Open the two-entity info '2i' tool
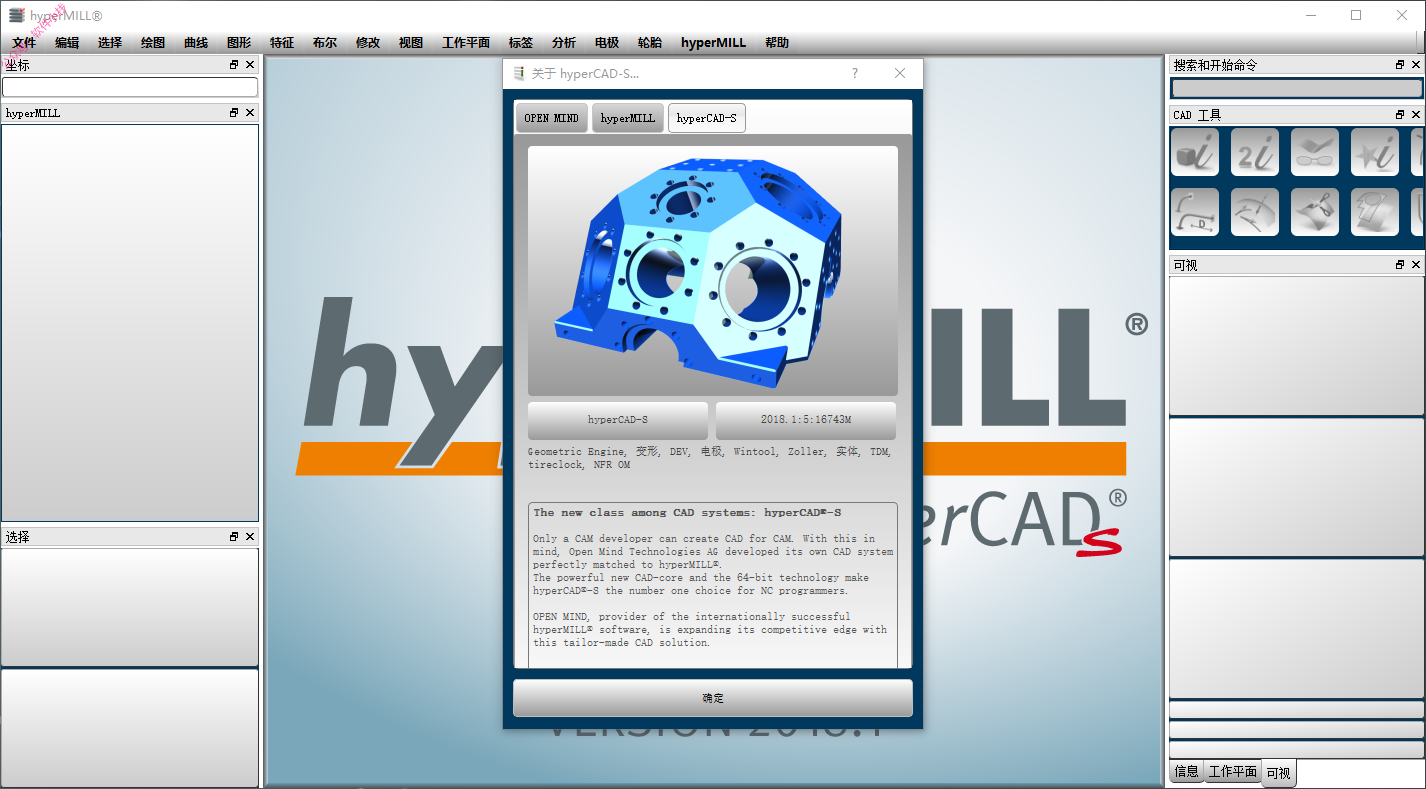Screen dimensions: 1426x789 point(1254,152)
